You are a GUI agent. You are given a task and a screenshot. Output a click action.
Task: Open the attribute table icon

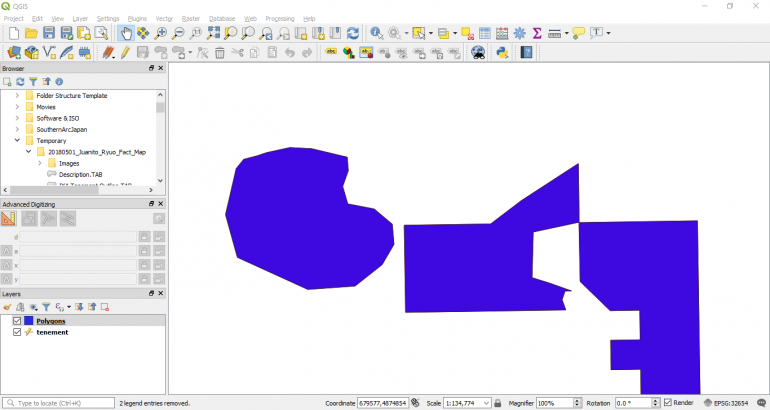485,33
